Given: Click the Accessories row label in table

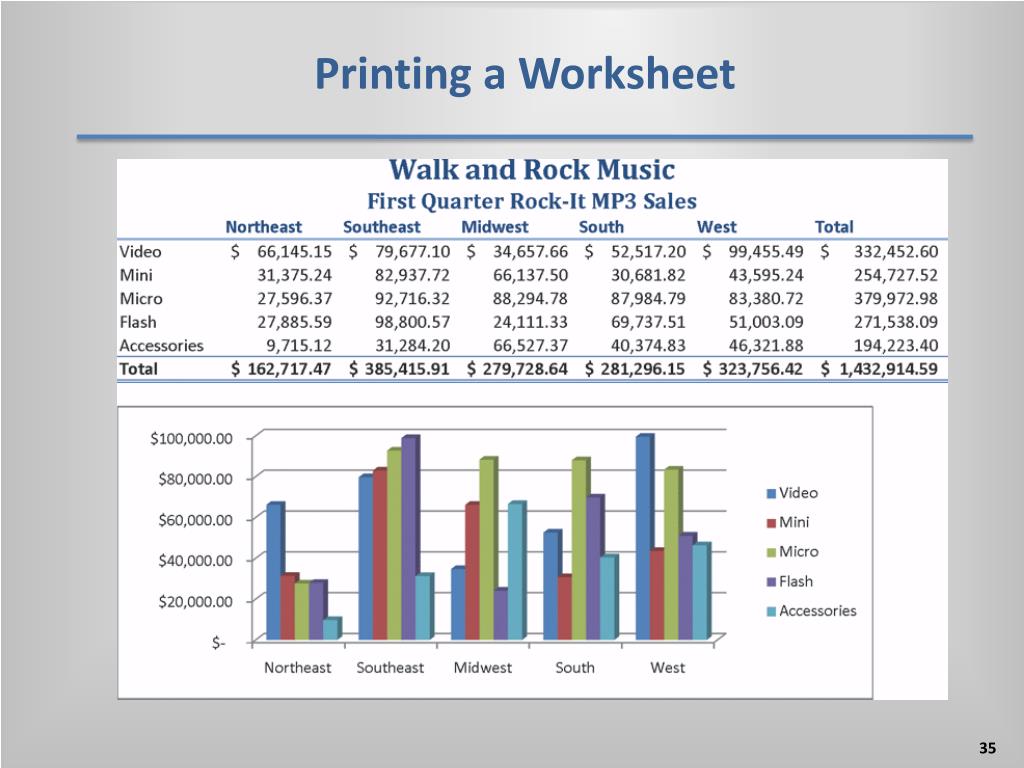Looking at the screenshot, I should [161, 345].
